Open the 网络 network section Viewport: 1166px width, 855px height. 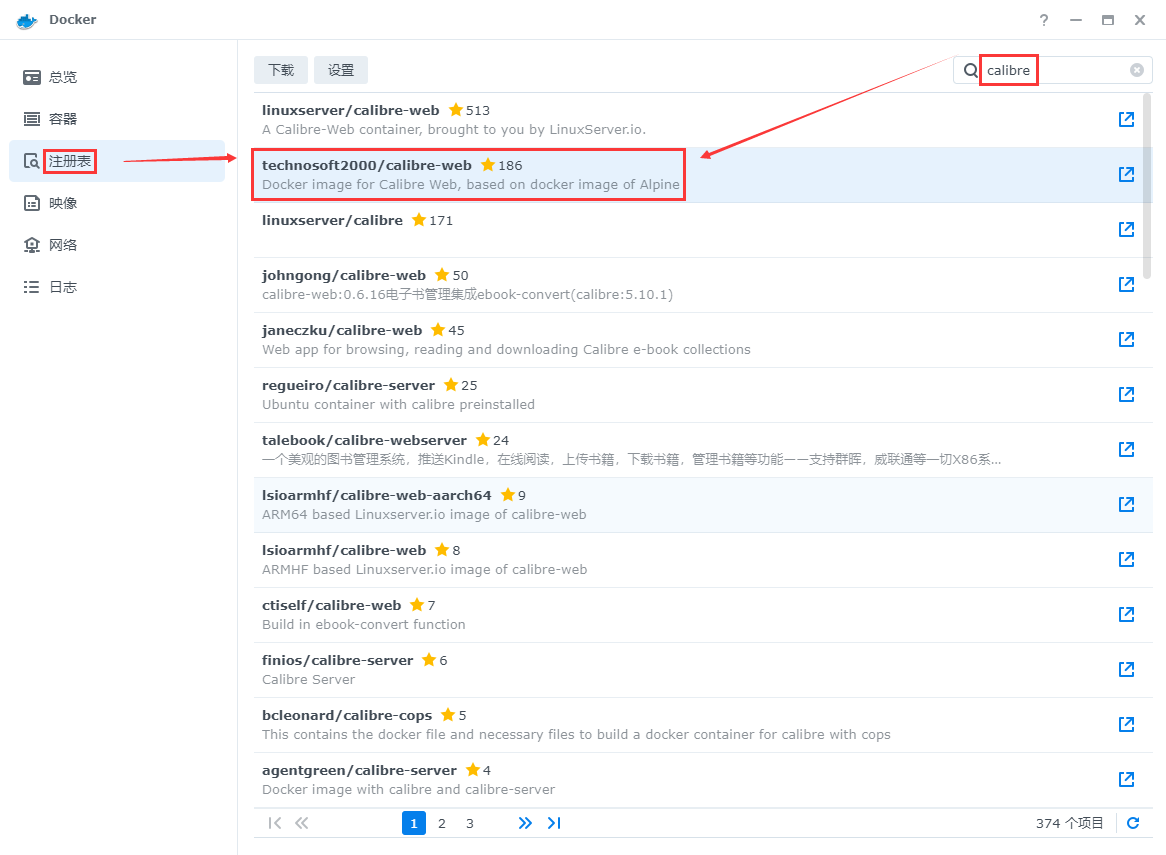click(x=62, y=245)
